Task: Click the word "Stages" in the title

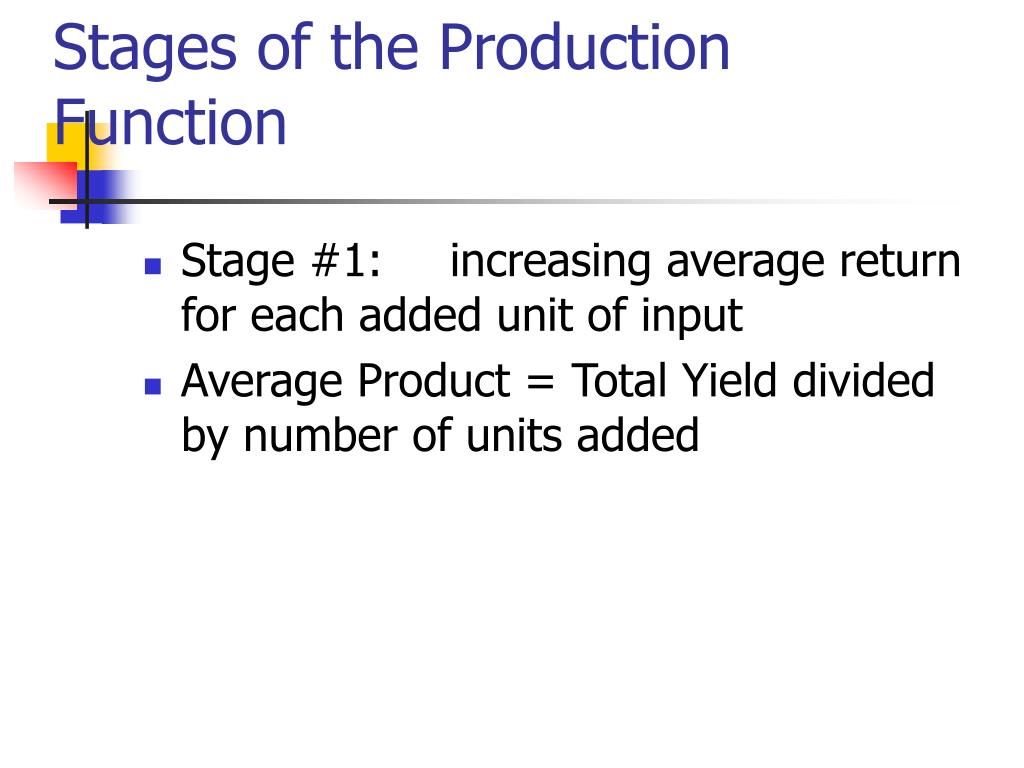Action: point(144,49)
